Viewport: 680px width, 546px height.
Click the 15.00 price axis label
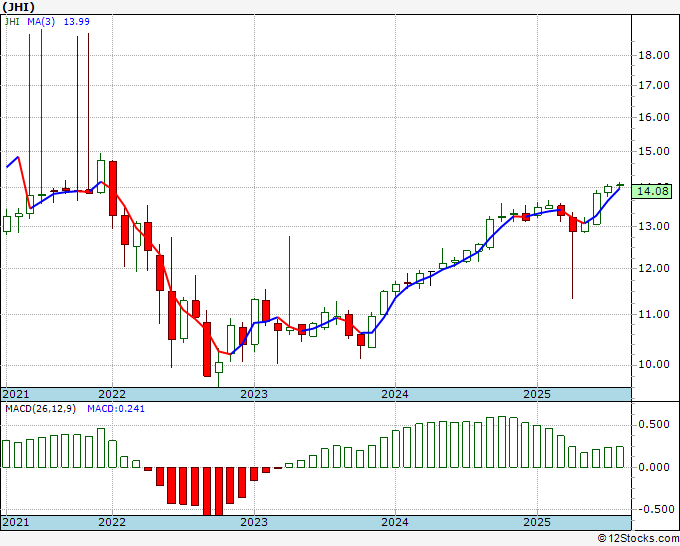coord(654,151)
